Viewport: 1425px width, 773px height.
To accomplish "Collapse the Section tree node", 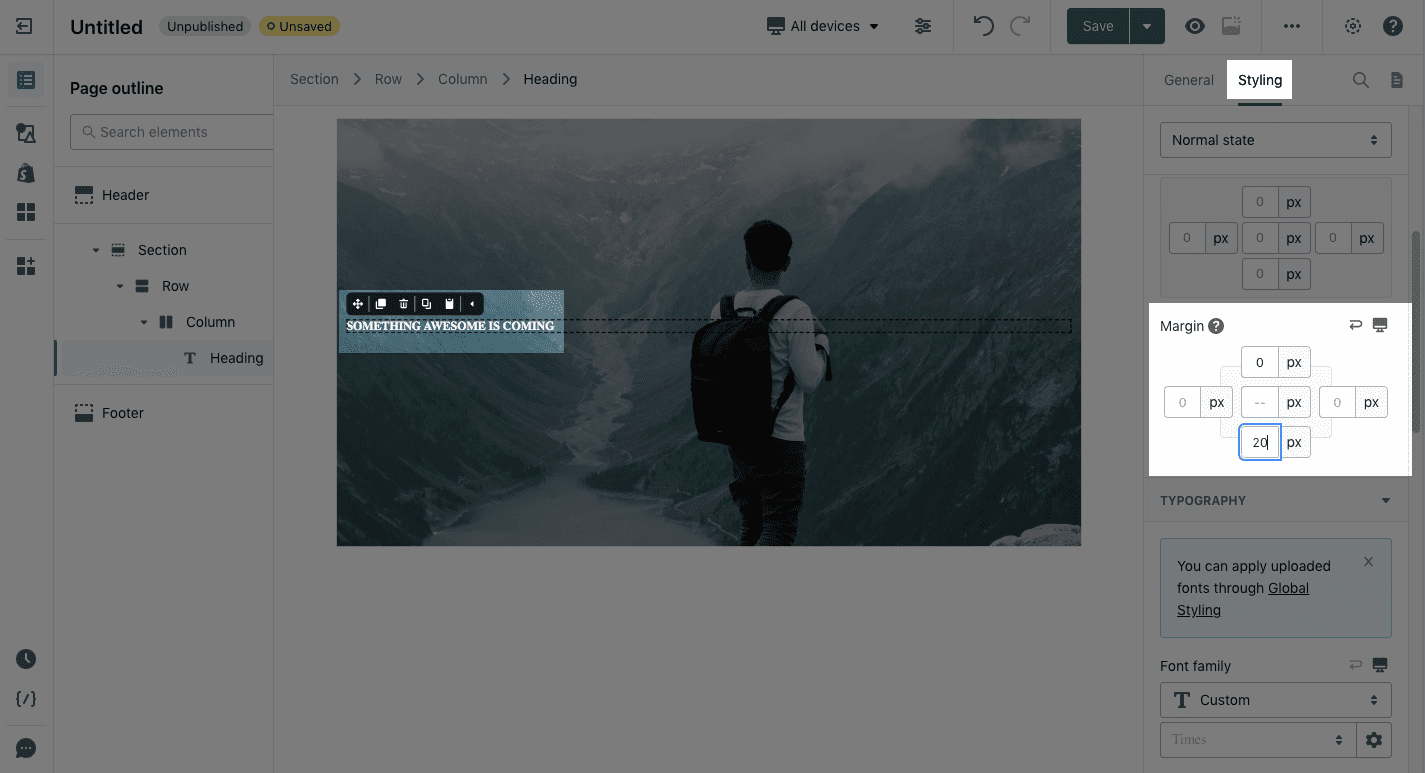I will (96, 250).
